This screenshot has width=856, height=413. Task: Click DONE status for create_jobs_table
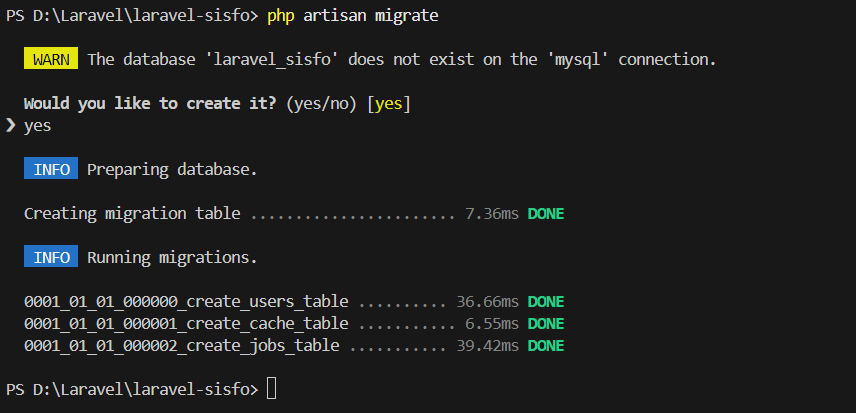pyautogui.click(x=546, y=345)
